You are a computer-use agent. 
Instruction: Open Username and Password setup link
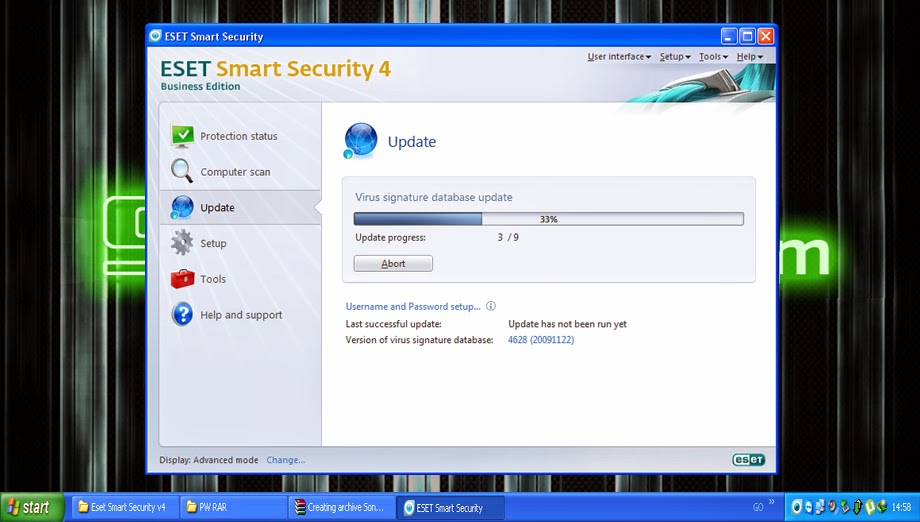(x=413, y=306)
